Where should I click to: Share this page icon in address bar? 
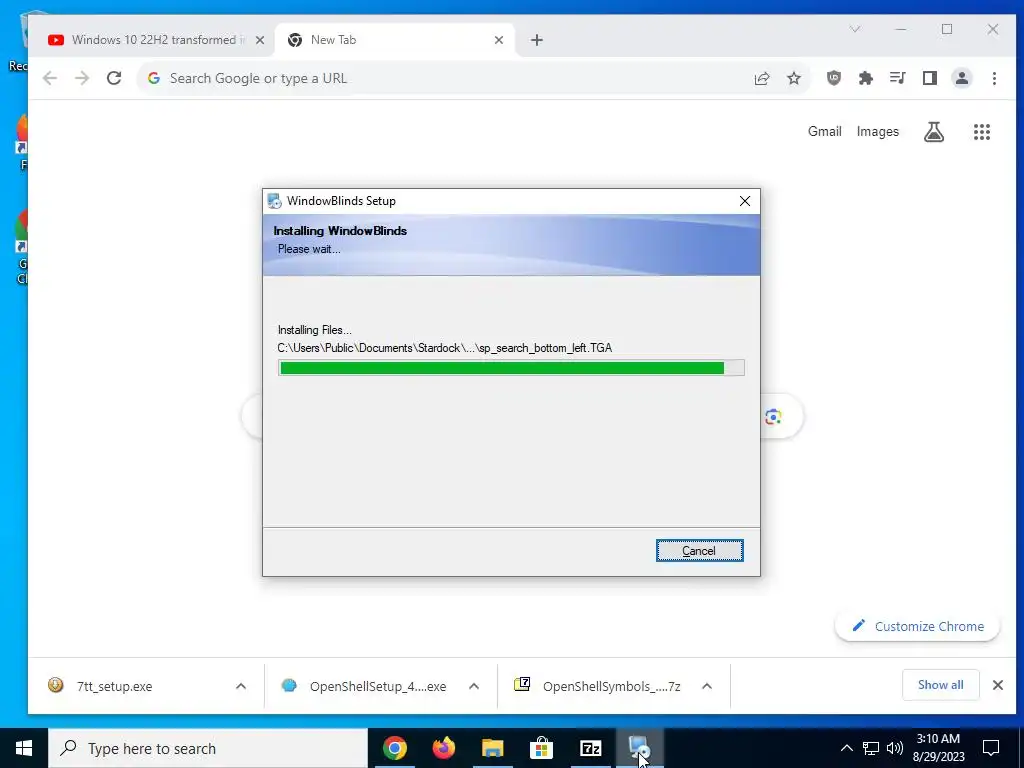coord(761,78)
